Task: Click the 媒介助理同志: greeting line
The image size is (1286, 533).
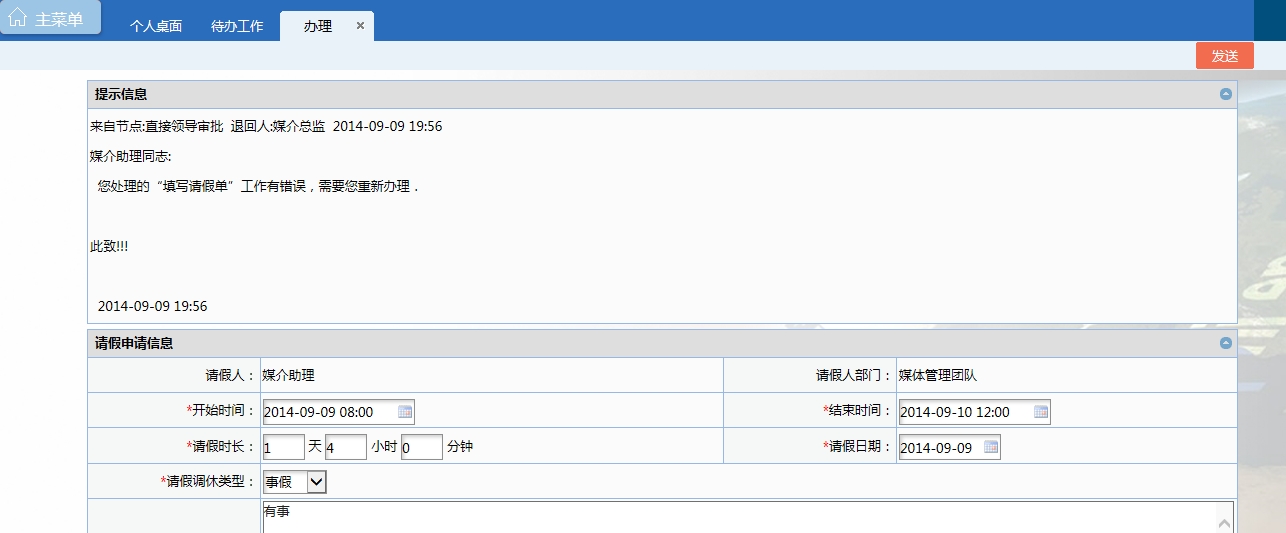Action: 131,156
